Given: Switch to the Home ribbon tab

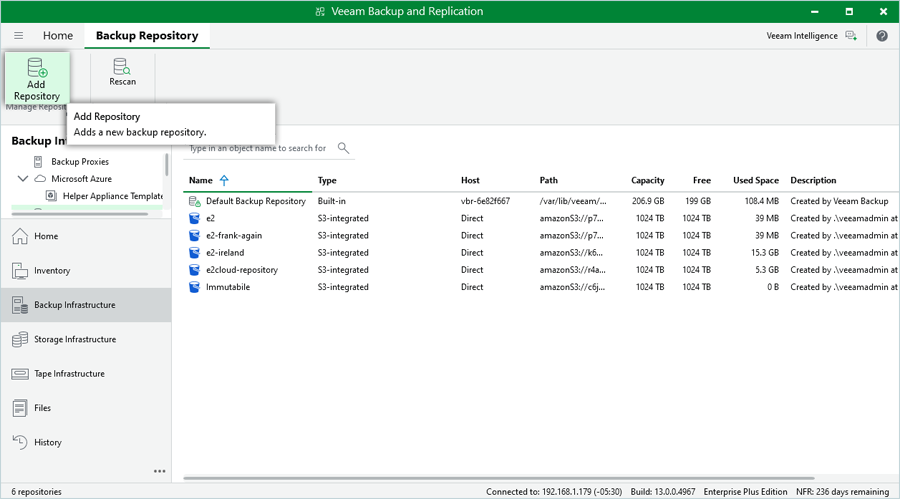Looking at the screenshot, I should pyautogui.click(x=58, y=36).
